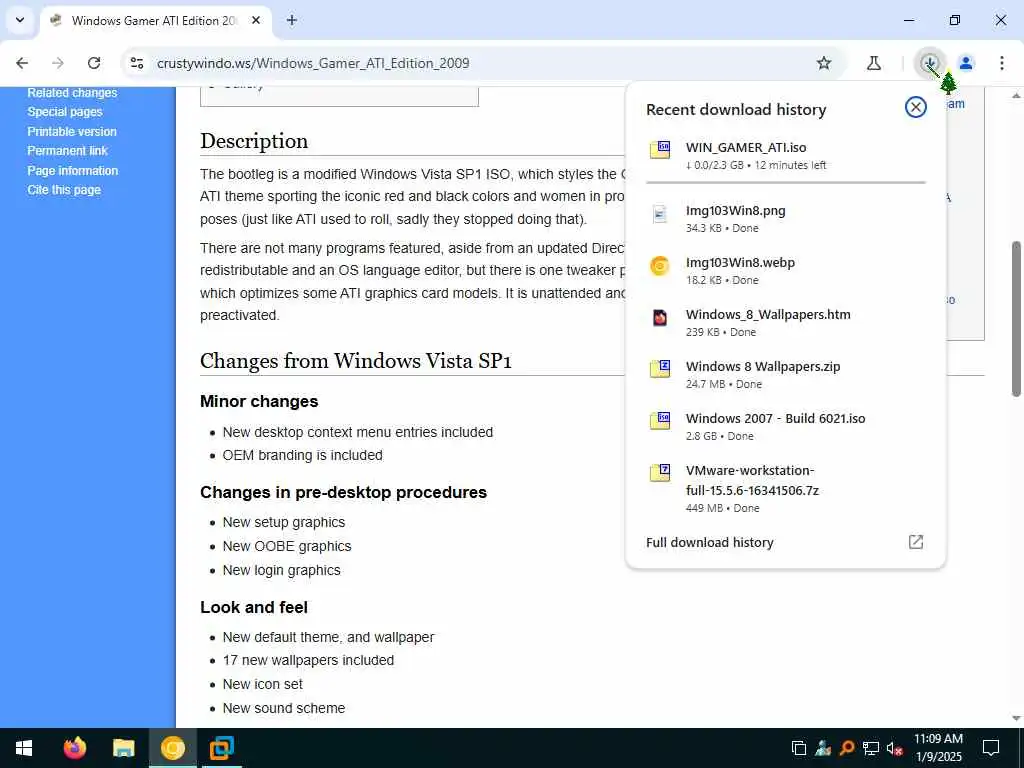Reload the page with the refresh icon
The width and height of the screenshot is (1024, 768).
94,63
